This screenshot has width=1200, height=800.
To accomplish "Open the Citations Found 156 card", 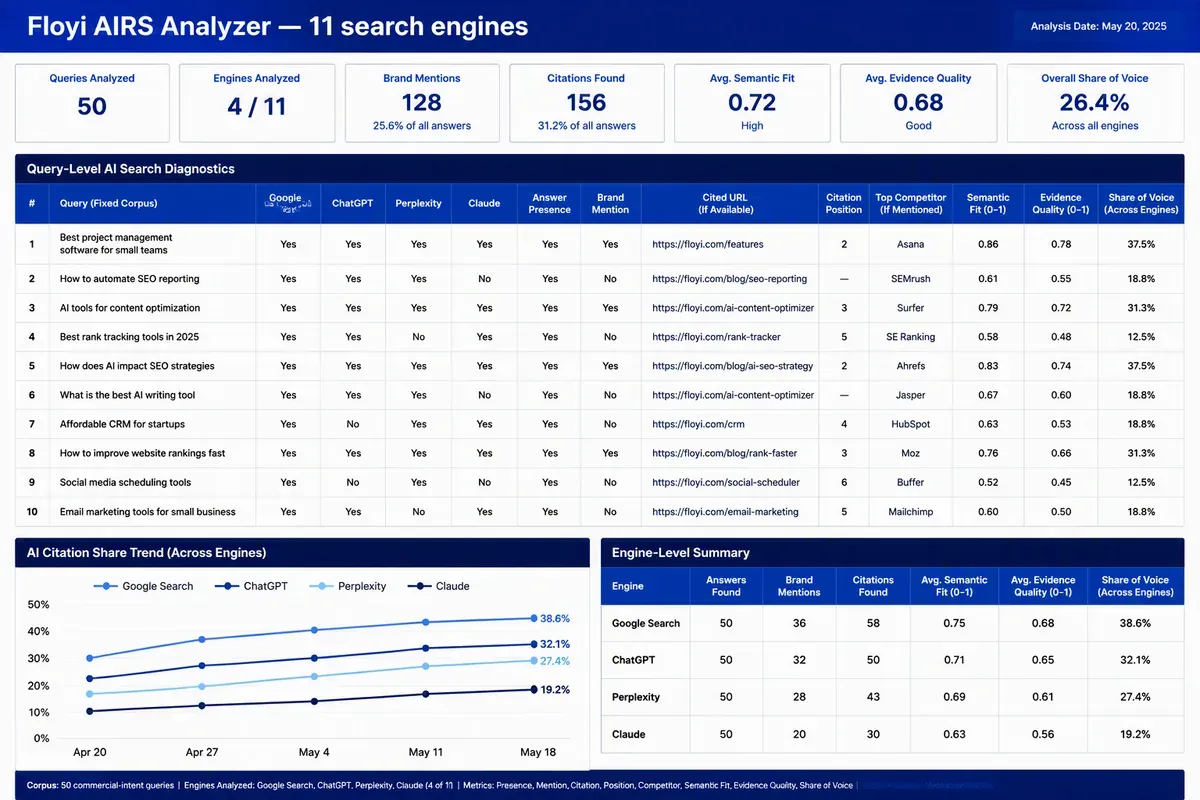I will 586,103.
